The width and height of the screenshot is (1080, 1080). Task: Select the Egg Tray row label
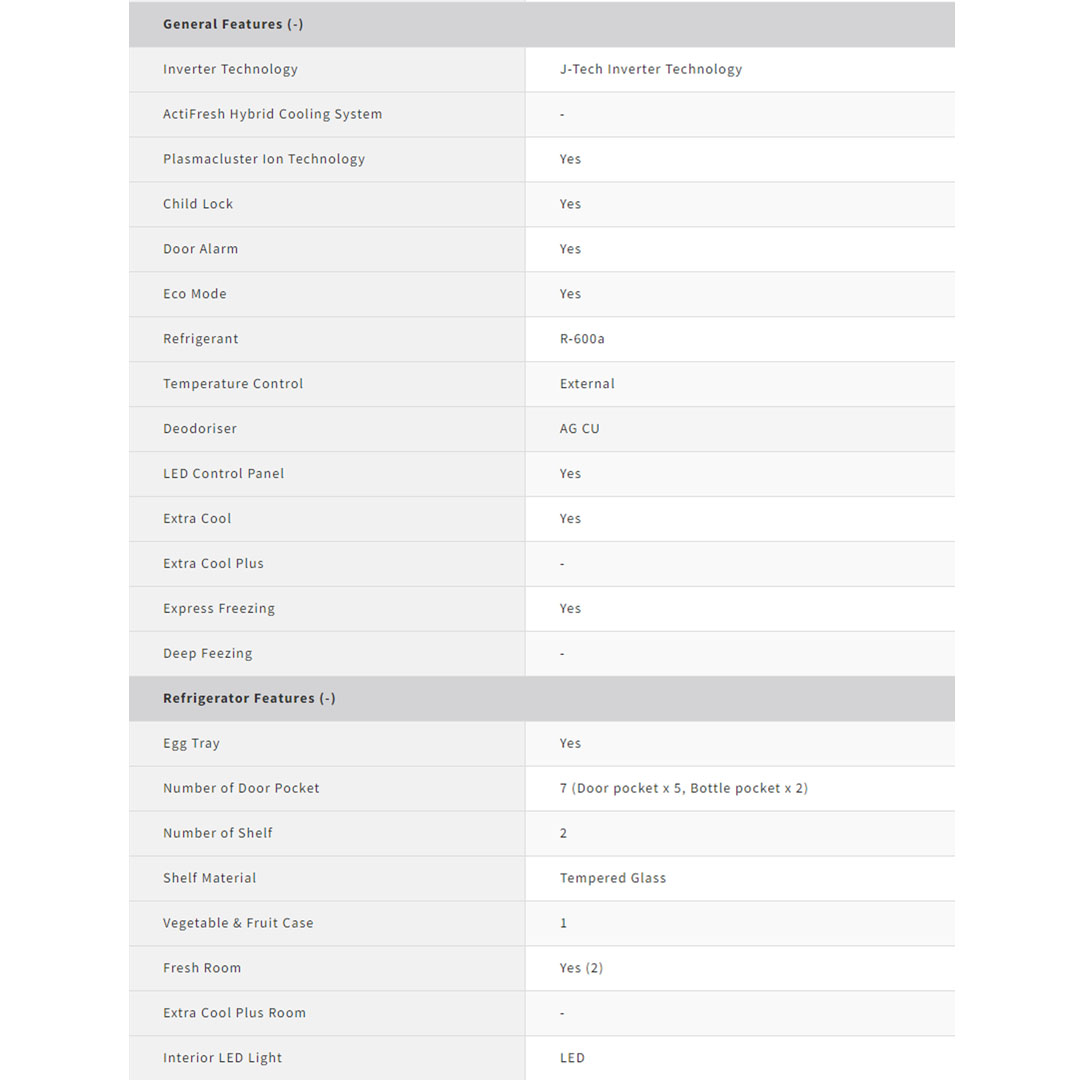click(191, 744)
